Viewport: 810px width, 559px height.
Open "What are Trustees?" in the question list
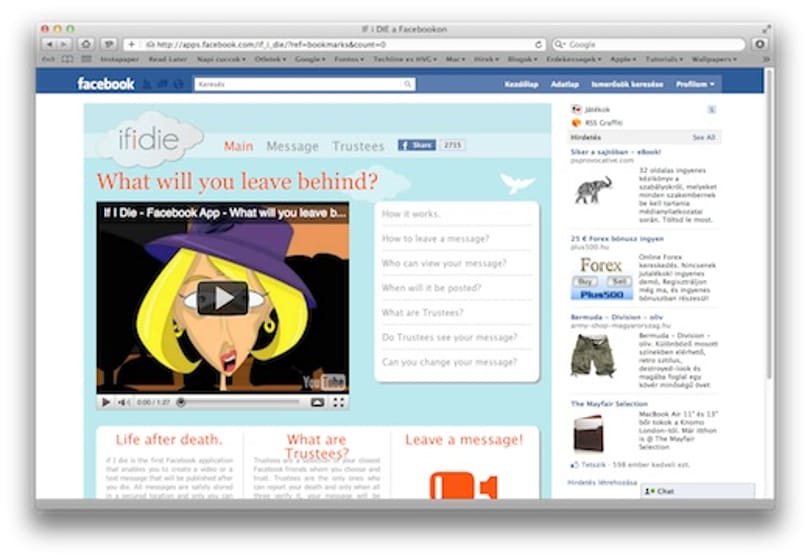tap(422, 313)
